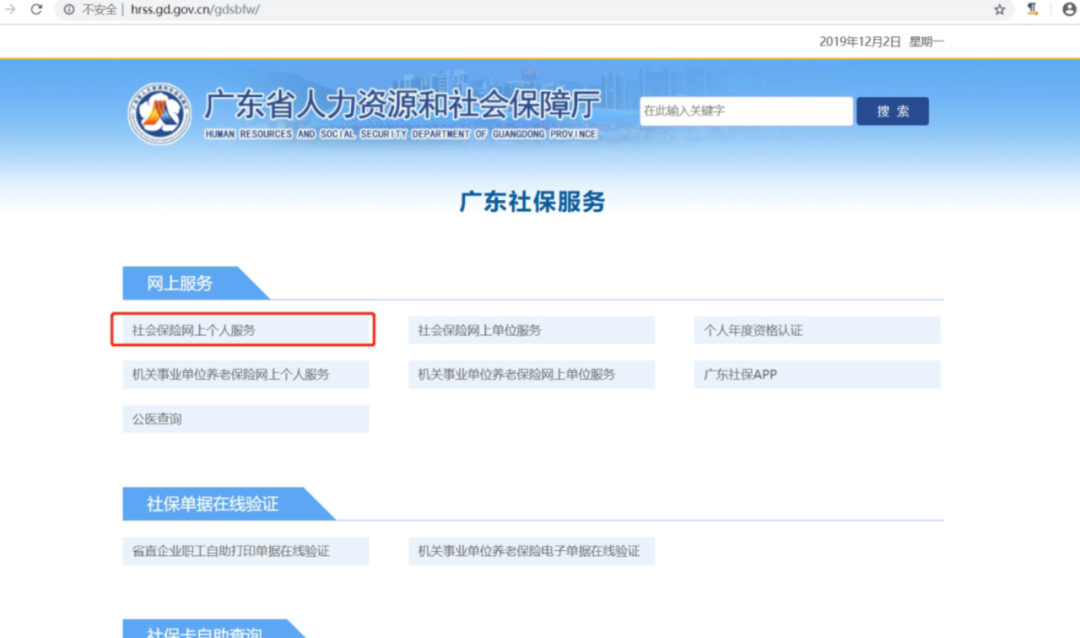Open 社会保险网上单位服务 service
1080x638 pixels.
(x=531, y=329)
